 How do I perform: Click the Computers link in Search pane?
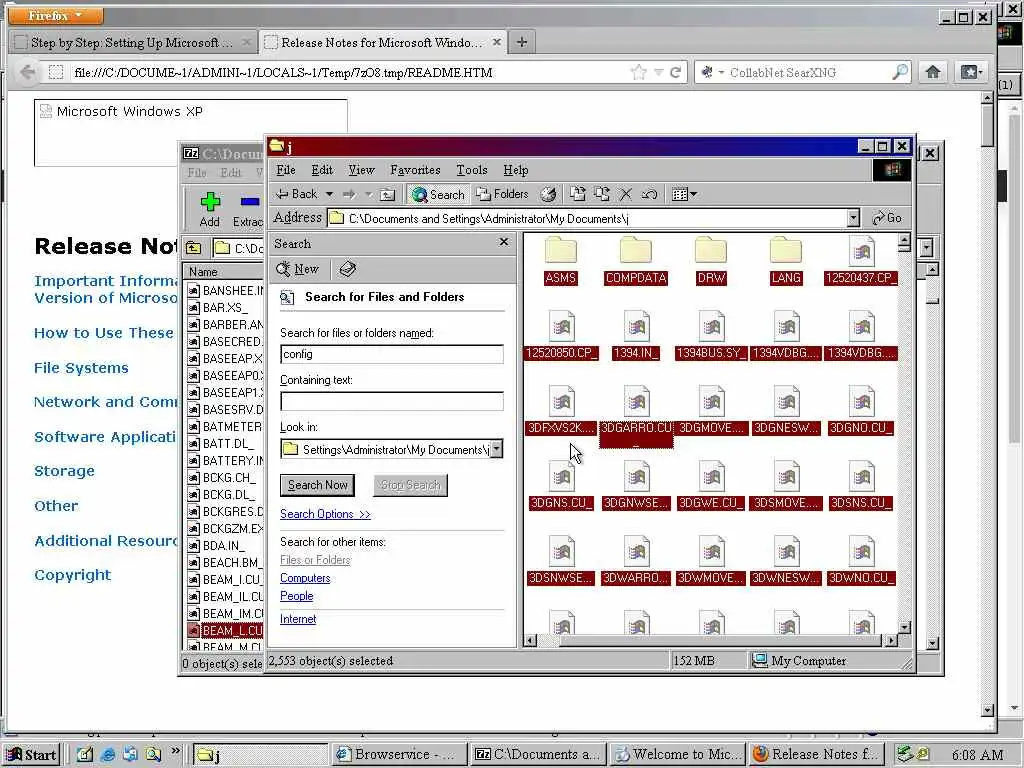[x=305, y=578]
